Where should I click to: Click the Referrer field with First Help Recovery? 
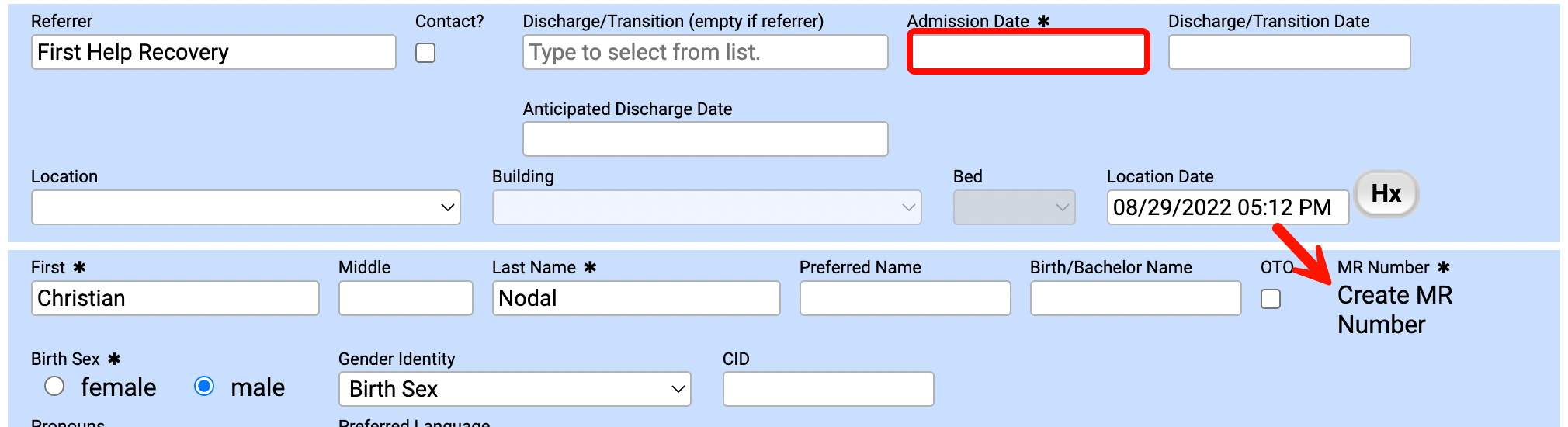213,52
